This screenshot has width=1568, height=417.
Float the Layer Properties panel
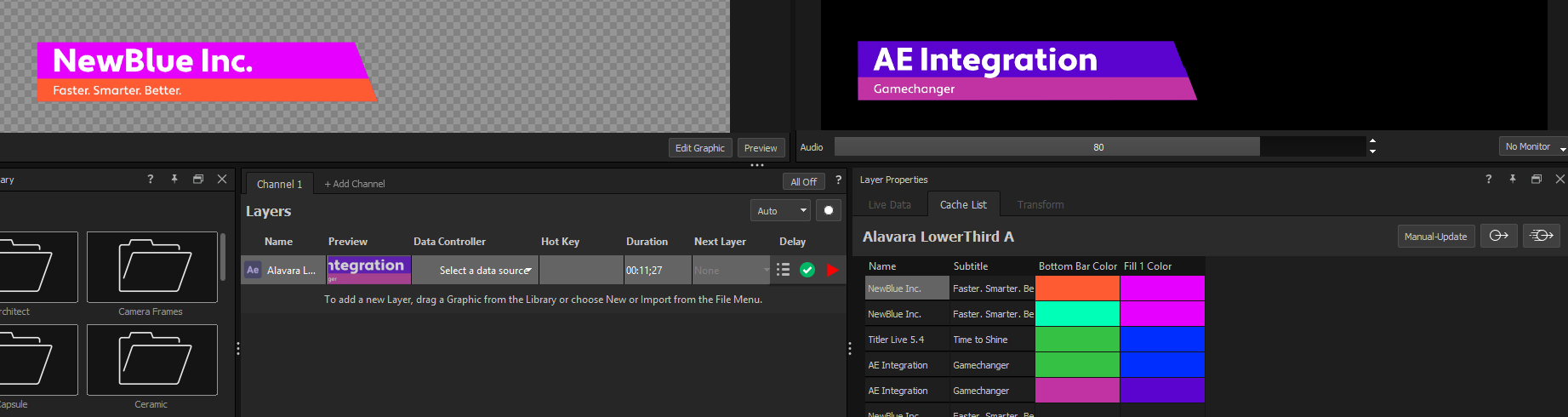click(1537, 179)
